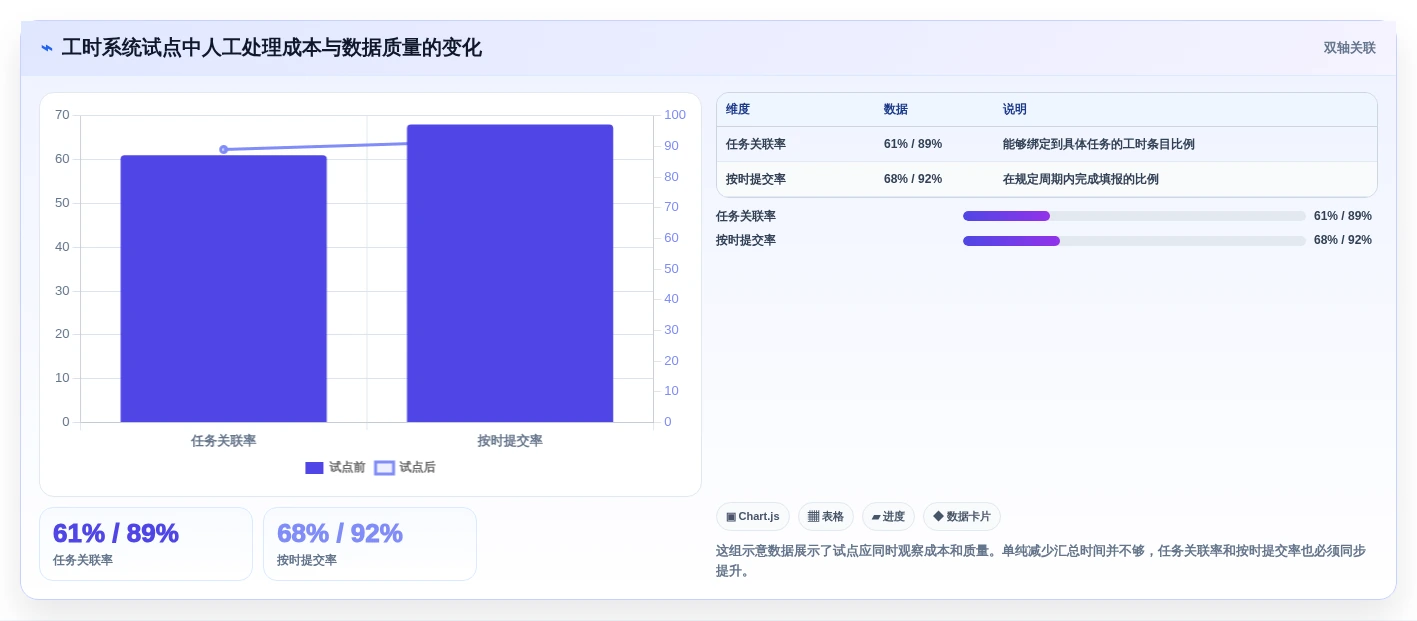The height and width of the screenshot is (621, 1417).
Task: Click the 61% / 89% value beside progress bar
Action: pos(1343,216)
